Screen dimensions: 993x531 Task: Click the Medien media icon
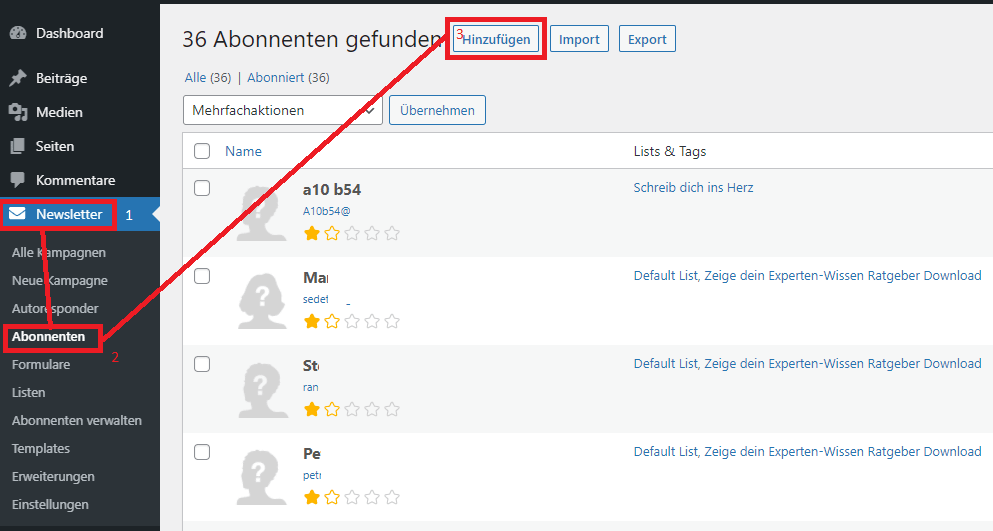(17, 112)
